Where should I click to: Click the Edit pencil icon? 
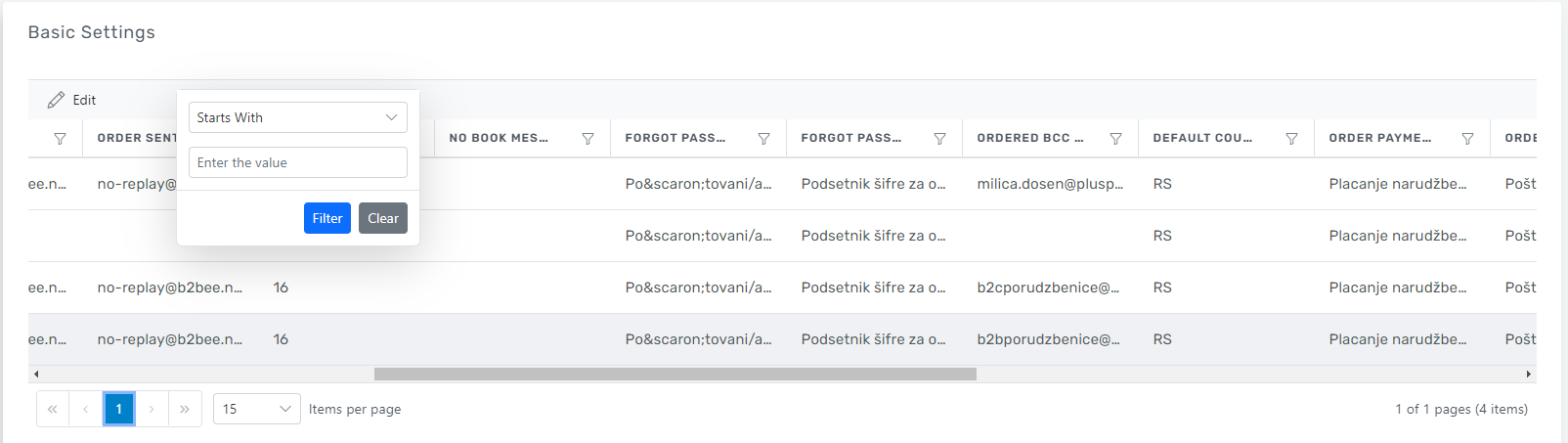tap(57, 100)
